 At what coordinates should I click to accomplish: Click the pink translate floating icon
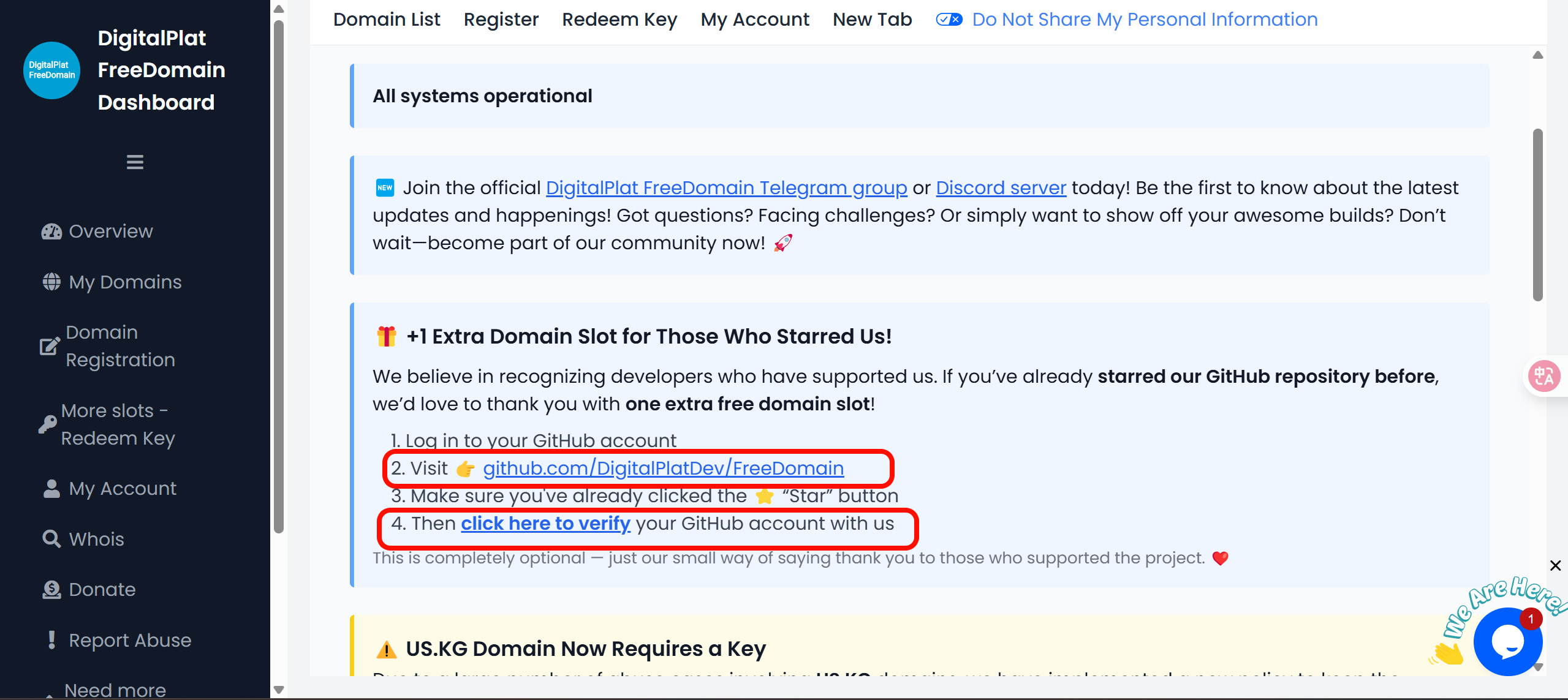click(x=1544, y=376)
